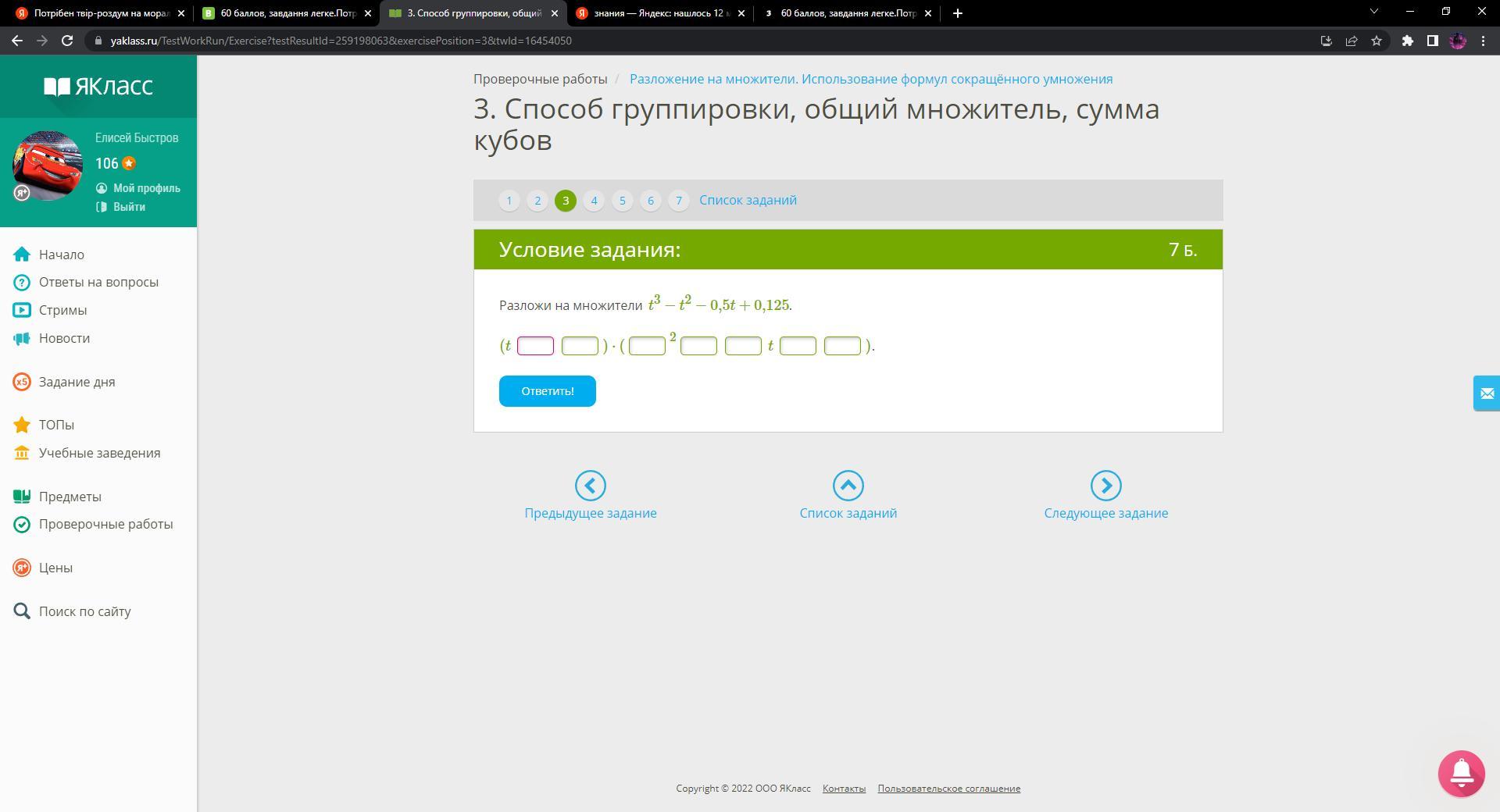Switch to the знания — Яндекс tab
Viewport: 1500px width, 812px height.
661,13
